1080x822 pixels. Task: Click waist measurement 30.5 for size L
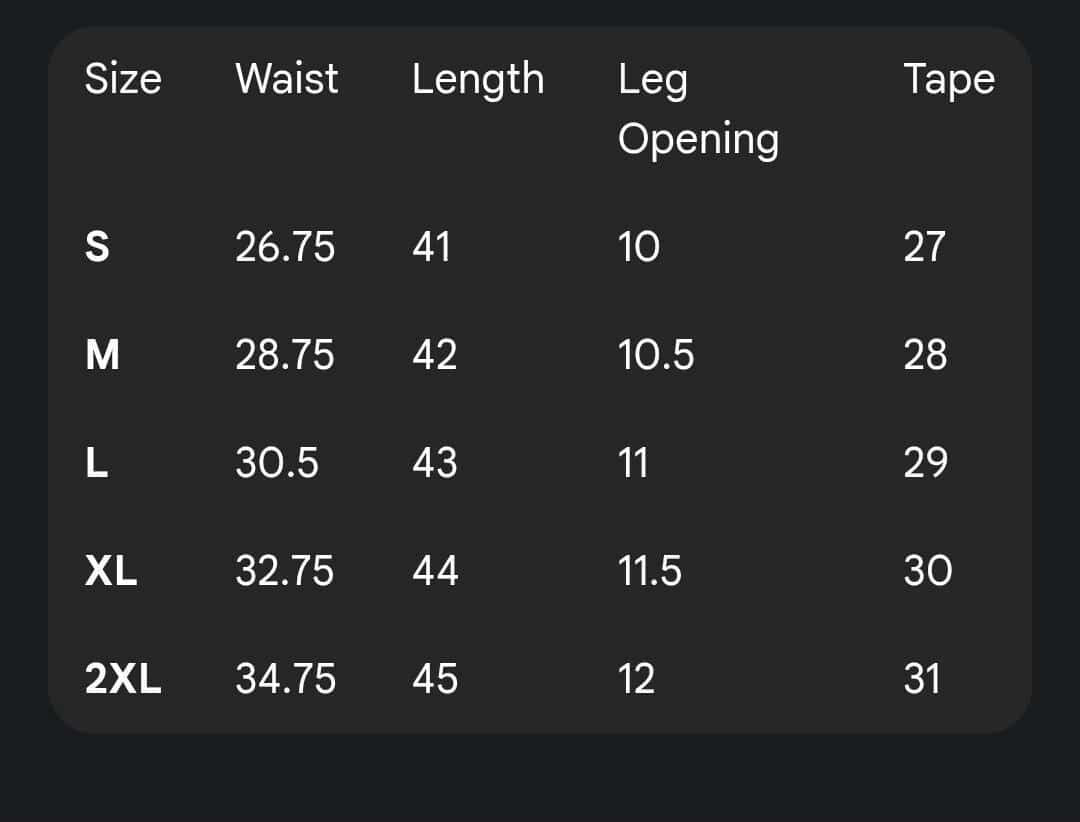point(277,463)
